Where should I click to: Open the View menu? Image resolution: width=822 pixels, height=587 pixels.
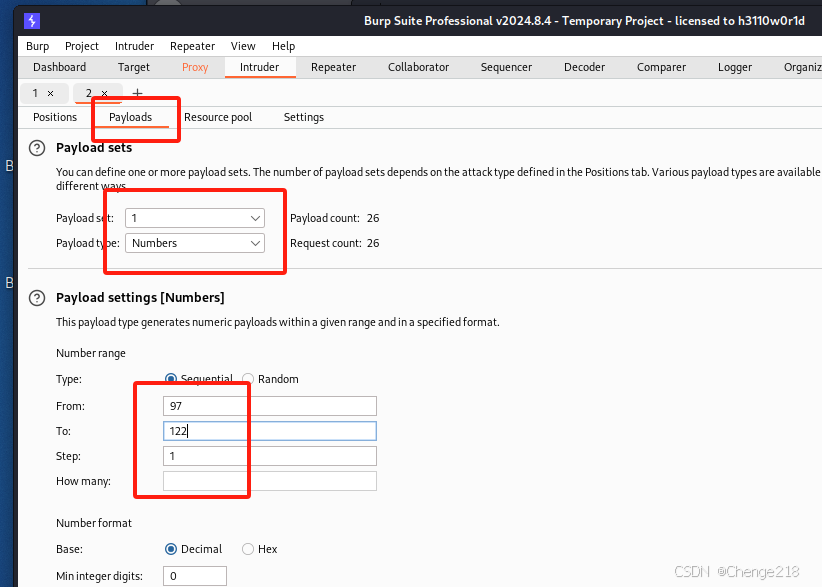click(243, 46)
